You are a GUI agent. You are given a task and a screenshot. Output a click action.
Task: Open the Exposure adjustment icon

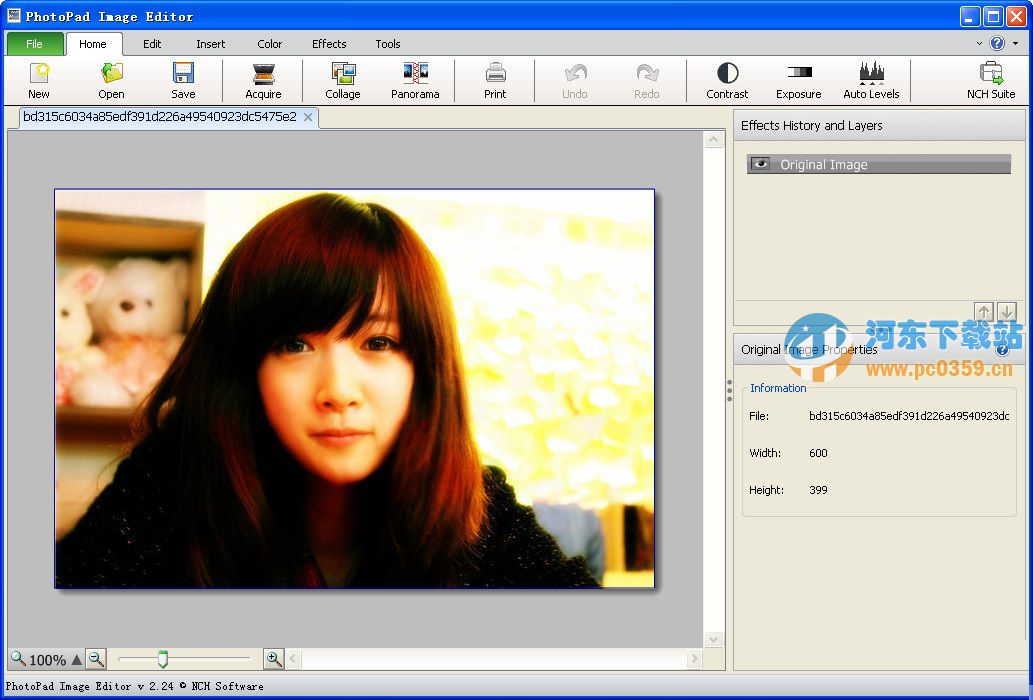(x=797, y=79)
